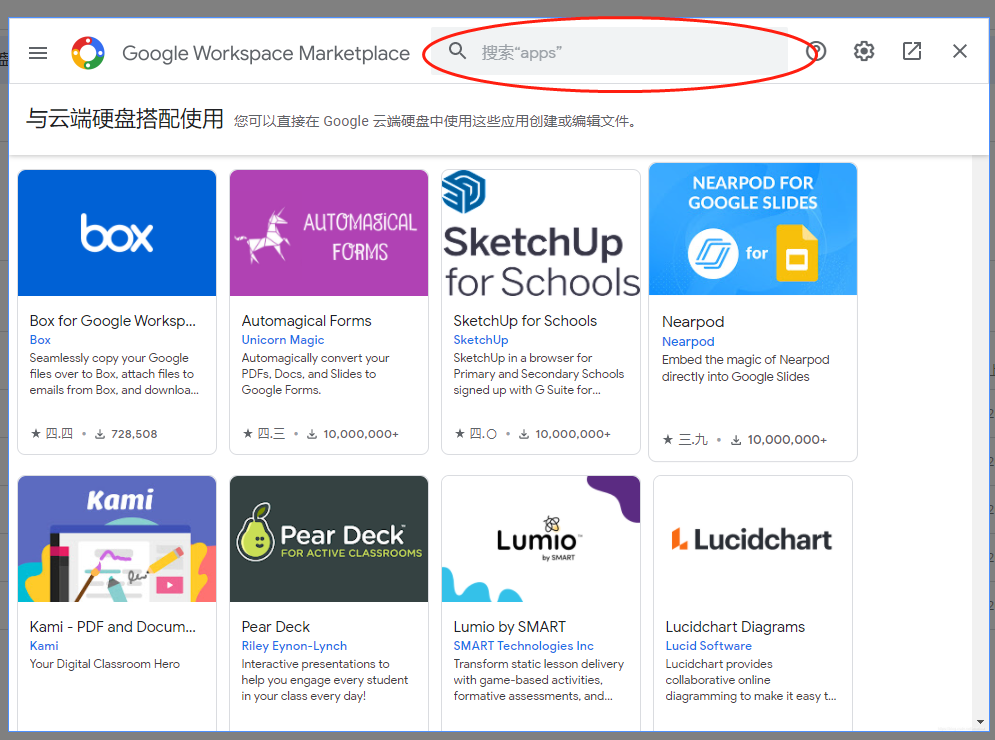Click the search magnifier icon

click(x=457, y=51)
